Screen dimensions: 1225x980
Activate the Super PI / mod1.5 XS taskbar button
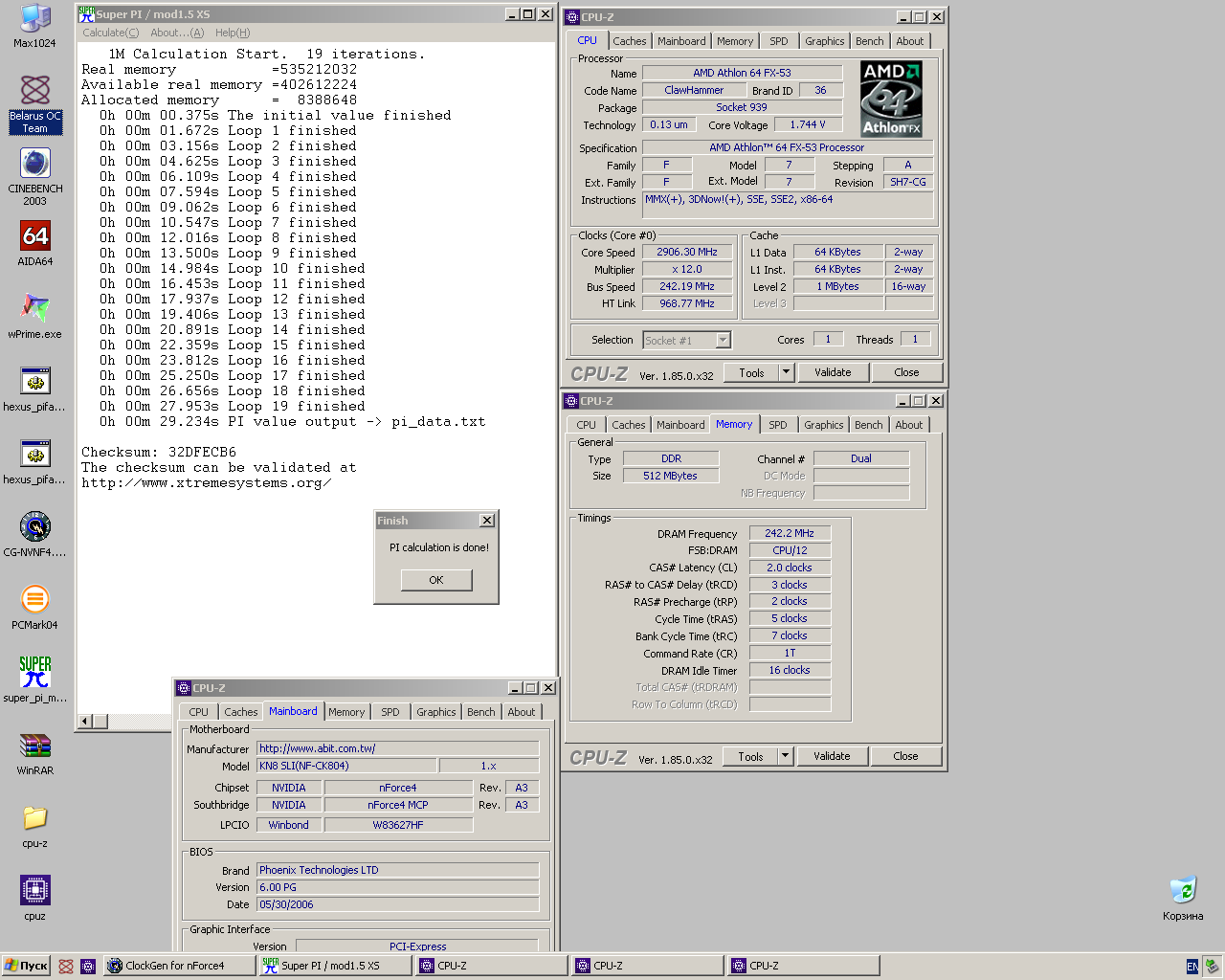tap(335, 966)
